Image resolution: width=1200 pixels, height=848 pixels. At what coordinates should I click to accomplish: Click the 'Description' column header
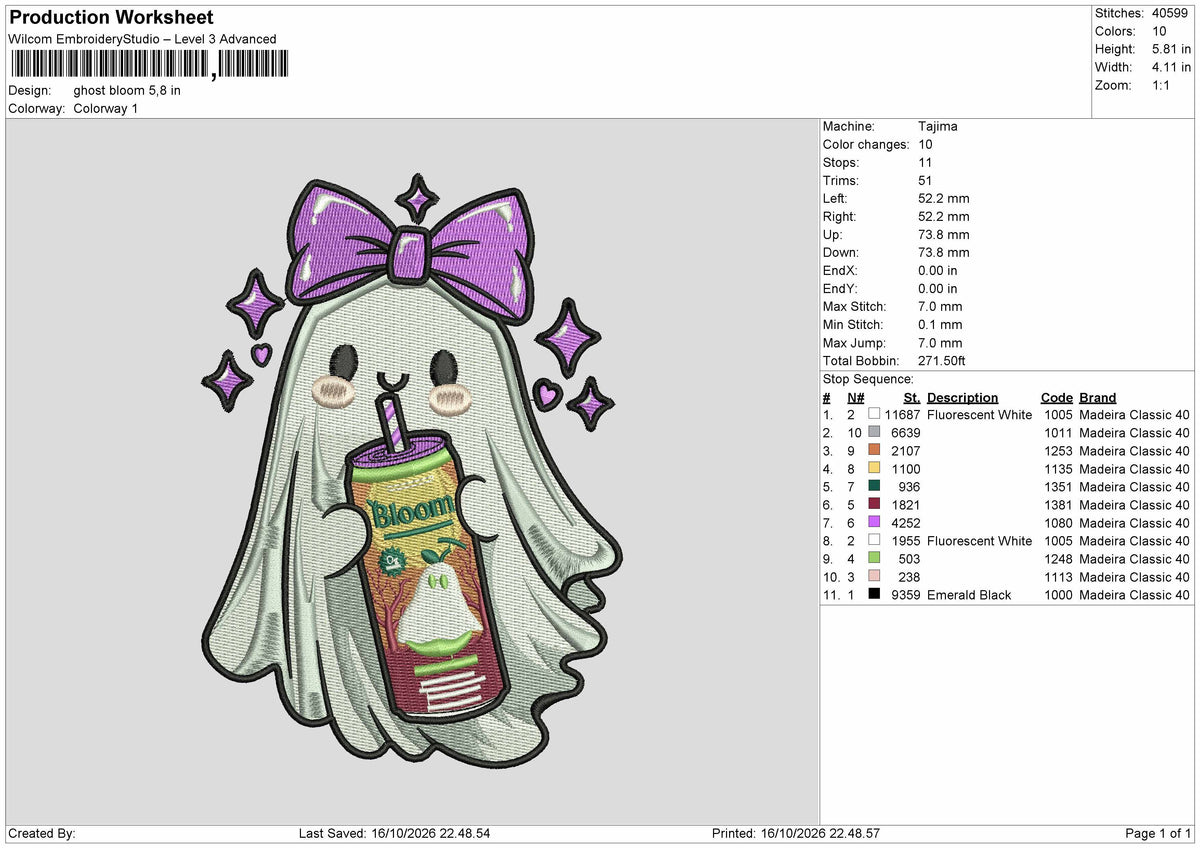(x=962, y=397)
